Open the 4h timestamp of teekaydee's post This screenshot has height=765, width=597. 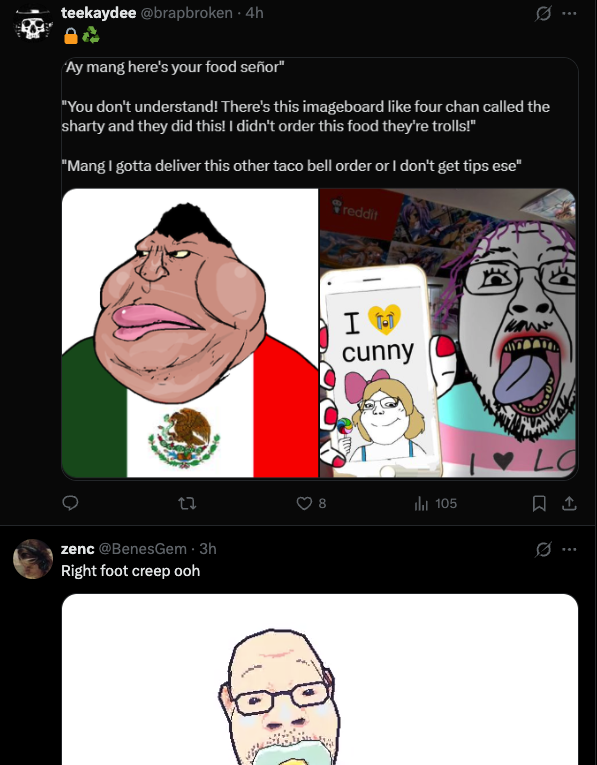(254, 13)
